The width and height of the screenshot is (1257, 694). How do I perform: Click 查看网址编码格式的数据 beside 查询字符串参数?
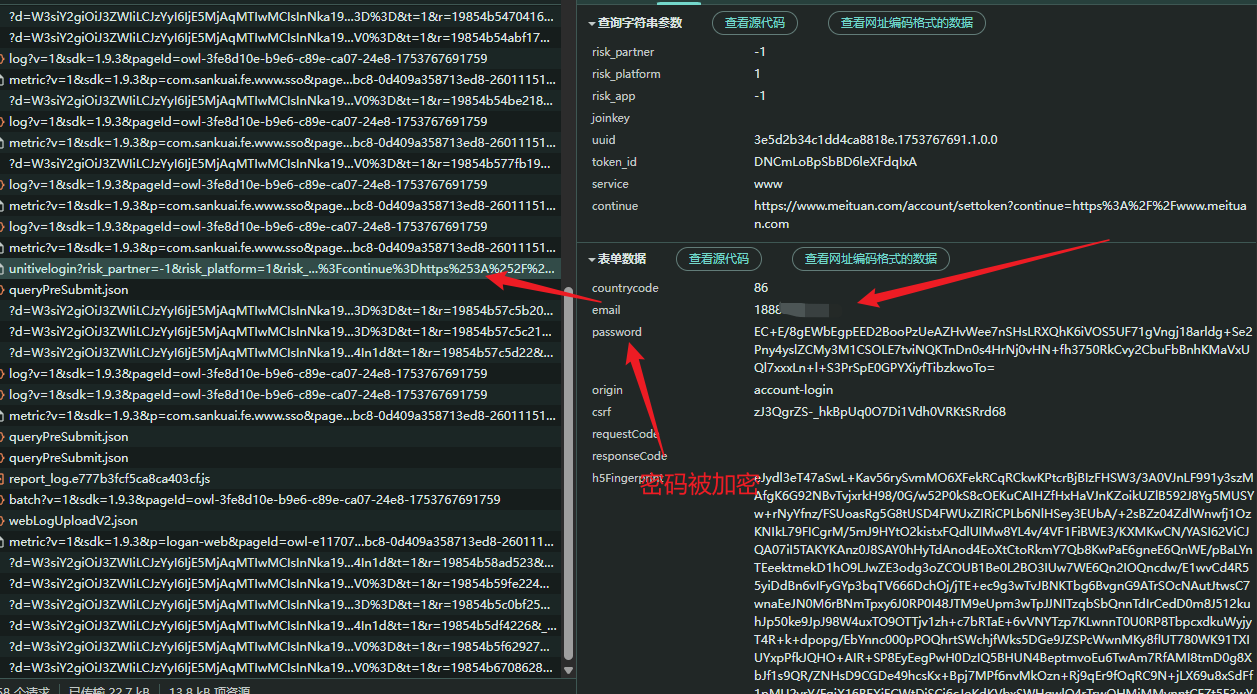(x=907, y=23)
